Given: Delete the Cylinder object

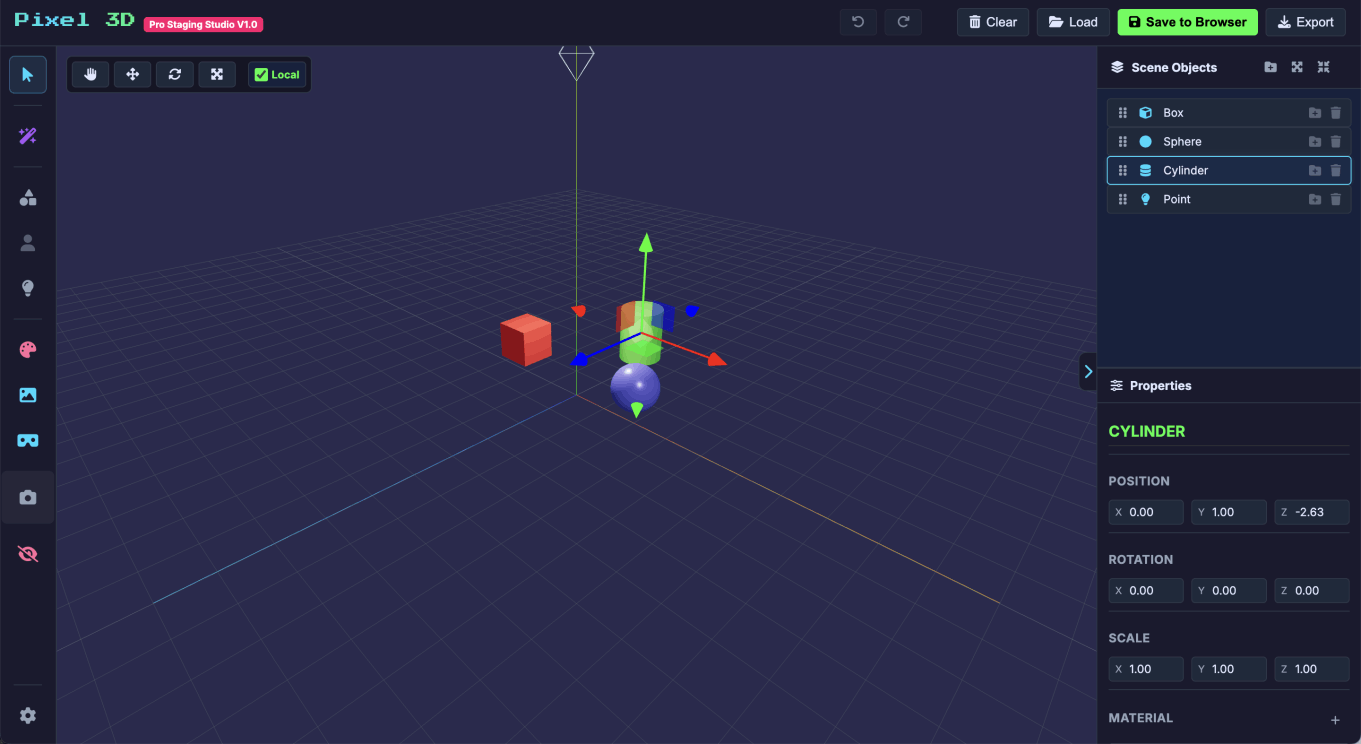Looking at the screenshot, I should click(1336, 171).
